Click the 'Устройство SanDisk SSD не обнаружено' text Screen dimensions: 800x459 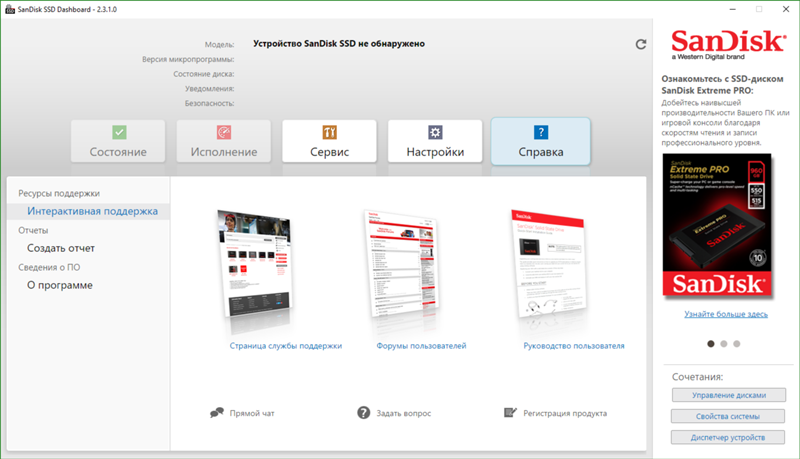(x=339, y=44)
